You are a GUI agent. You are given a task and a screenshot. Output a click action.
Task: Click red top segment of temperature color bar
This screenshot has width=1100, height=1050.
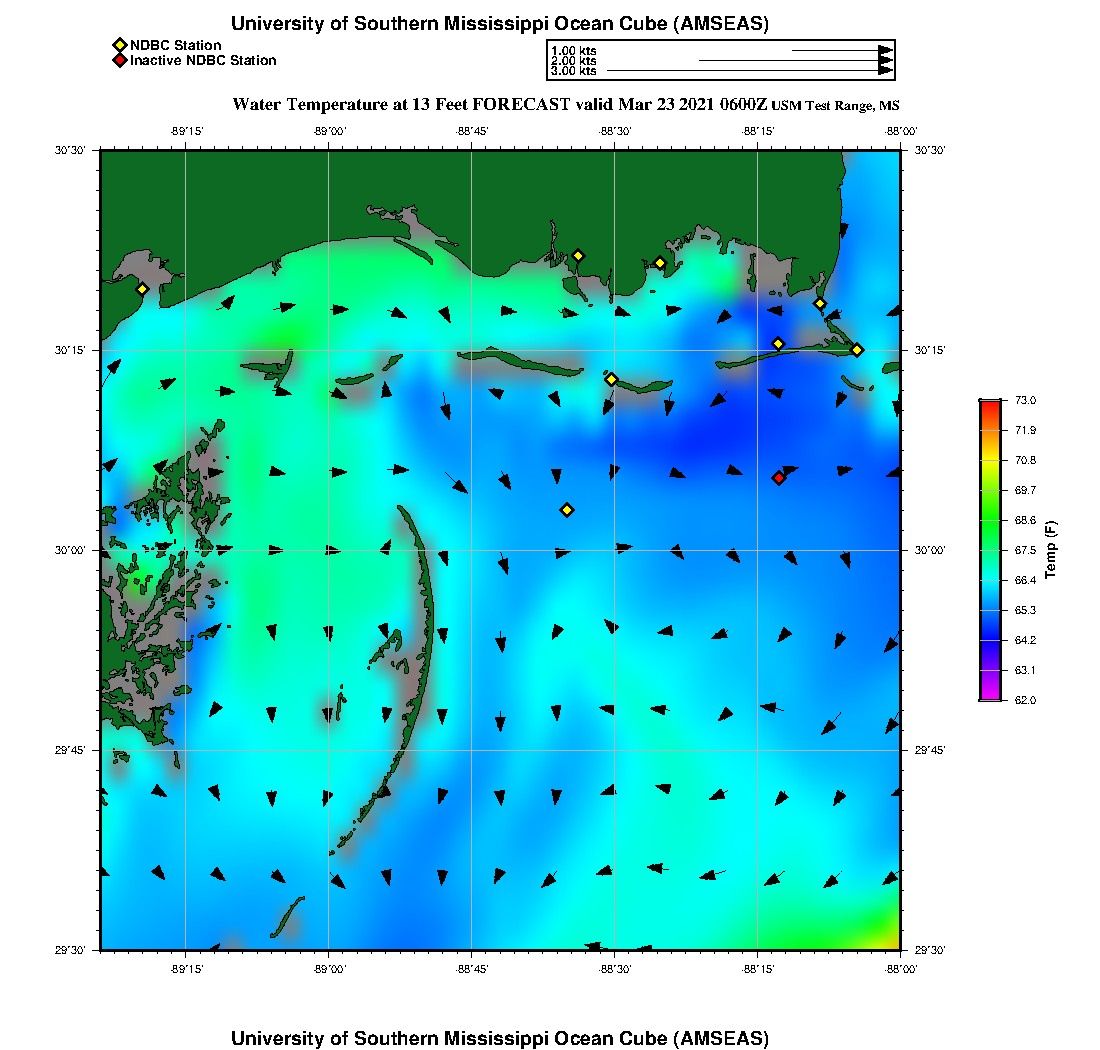tap(989, 407)
